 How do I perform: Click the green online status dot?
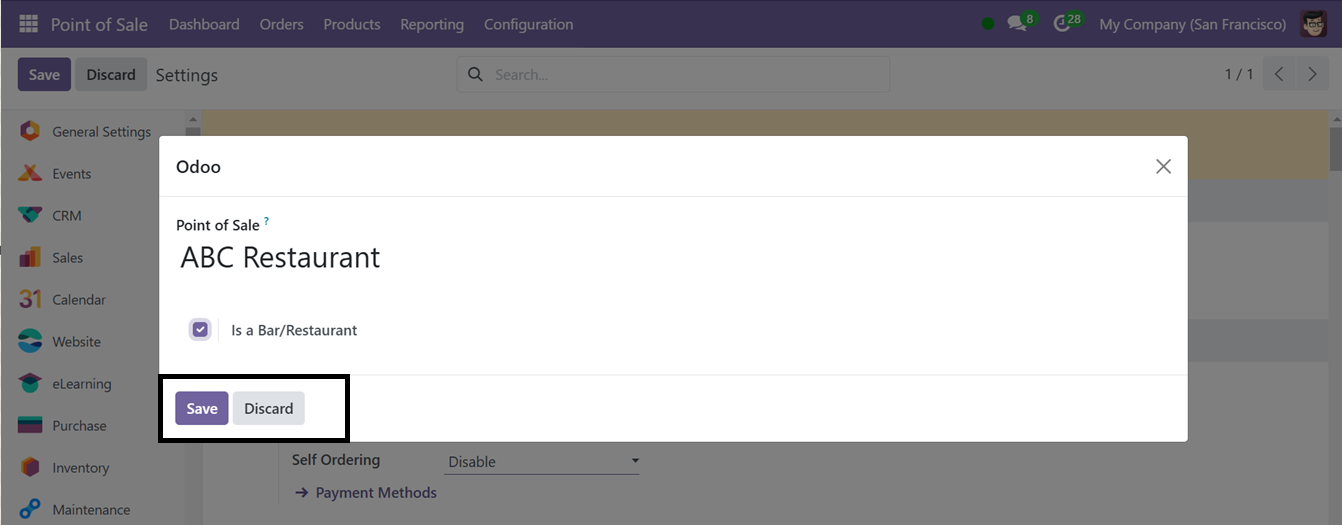pos(988,24)
